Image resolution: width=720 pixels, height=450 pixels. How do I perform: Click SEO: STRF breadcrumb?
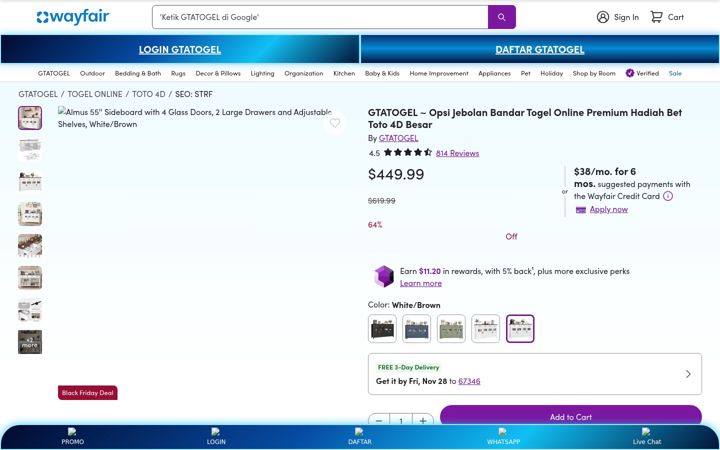click(194, 94)
